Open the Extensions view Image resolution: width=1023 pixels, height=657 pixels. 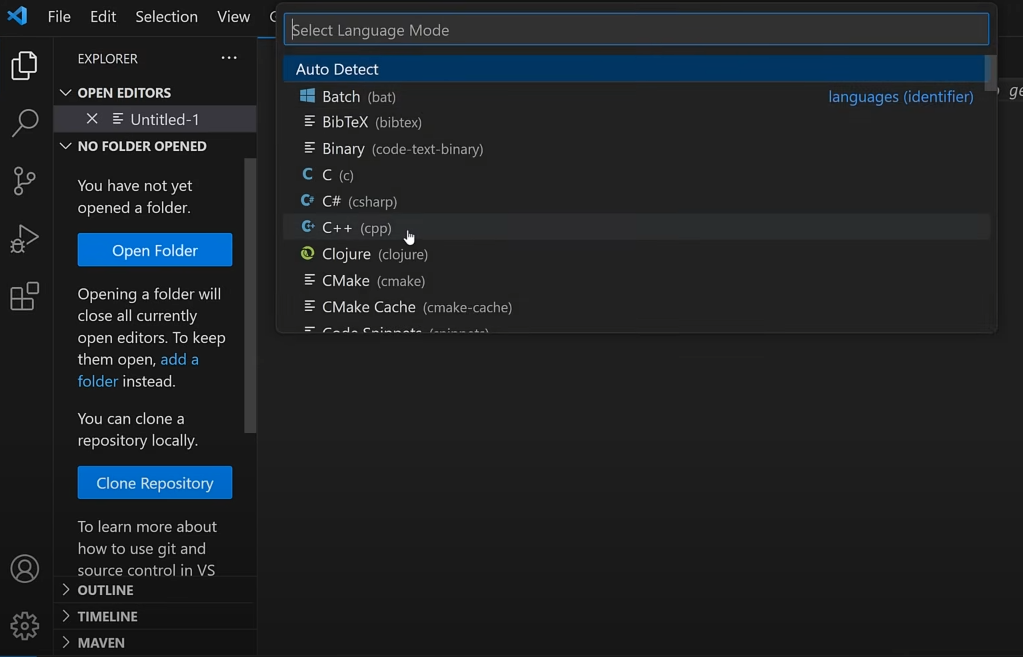(24, 296)
